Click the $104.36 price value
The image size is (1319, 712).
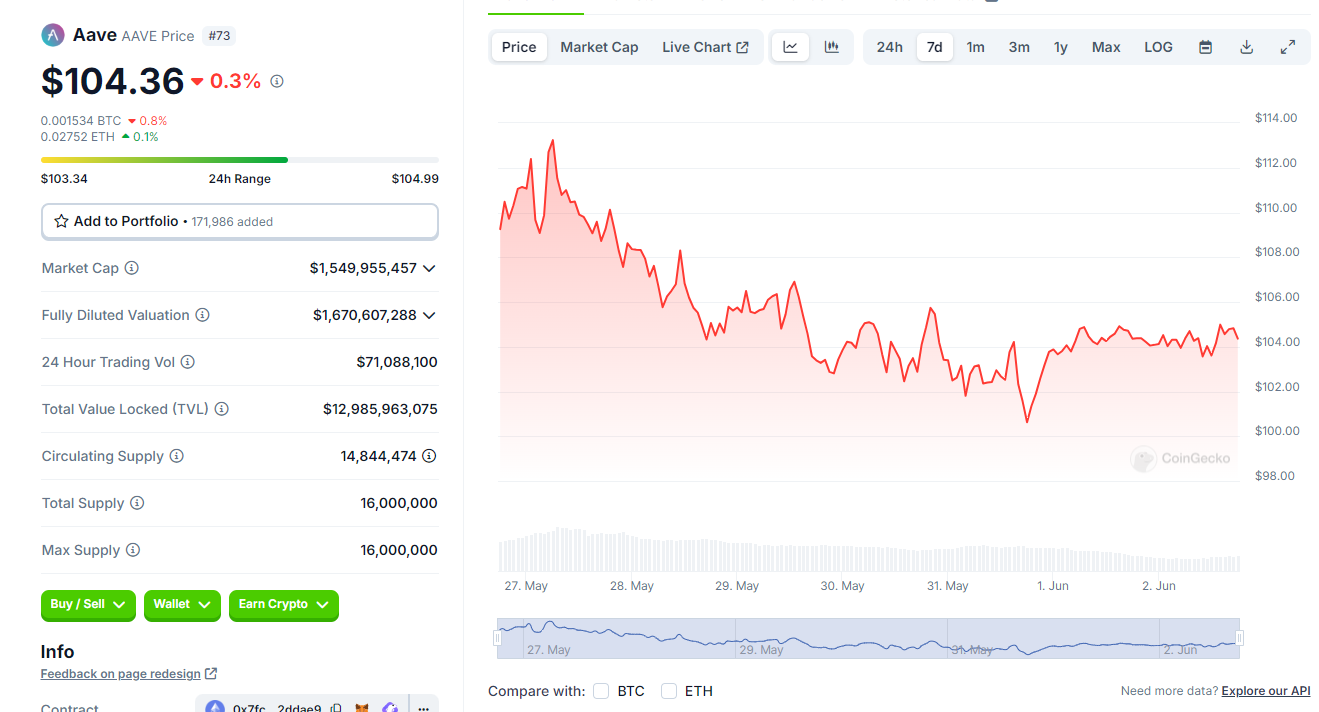[113, 81]
